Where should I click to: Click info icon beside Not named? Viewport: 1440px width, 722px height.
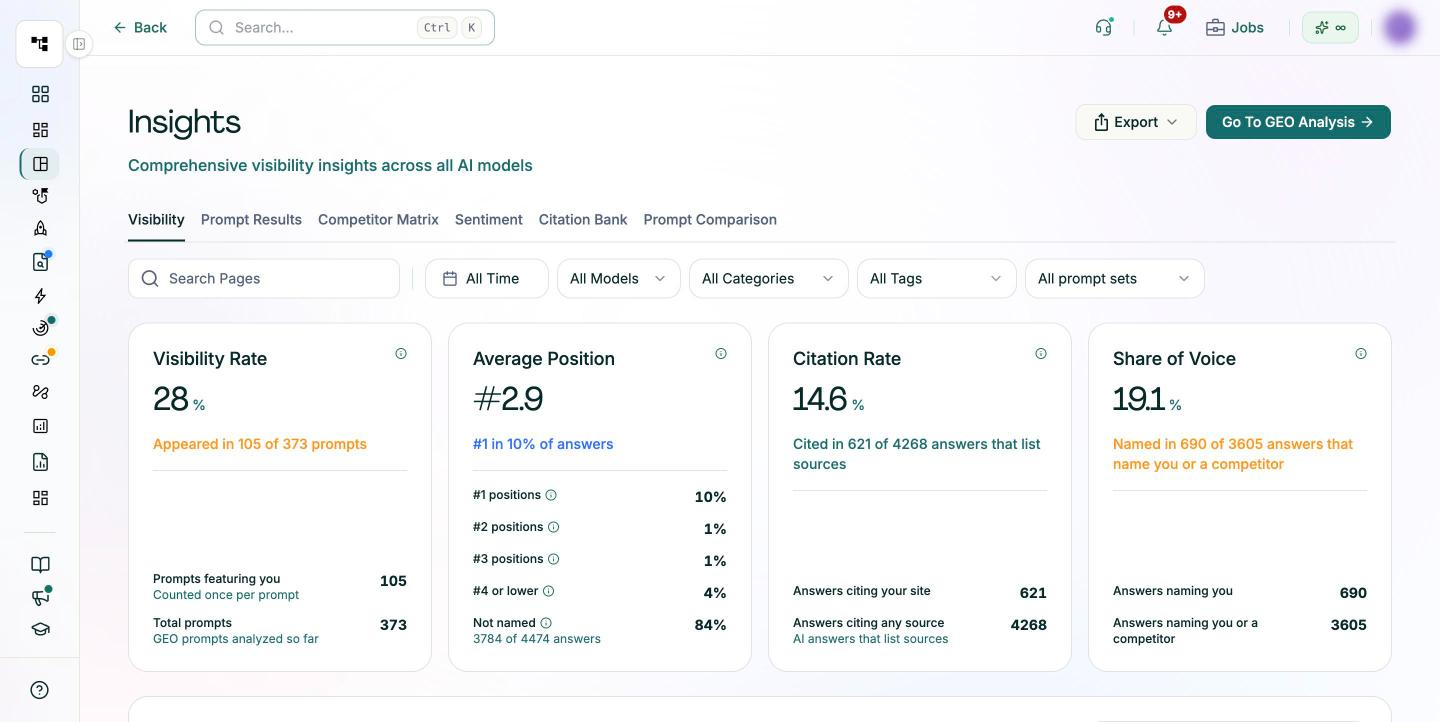(546, 623)
